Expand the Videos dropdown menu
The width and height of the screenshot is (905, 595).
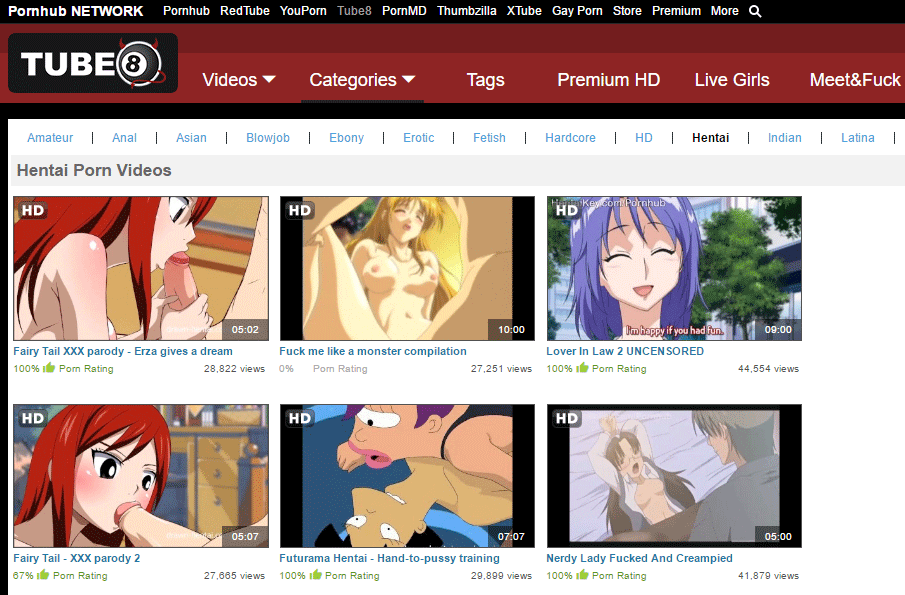(x=238, y=80)
